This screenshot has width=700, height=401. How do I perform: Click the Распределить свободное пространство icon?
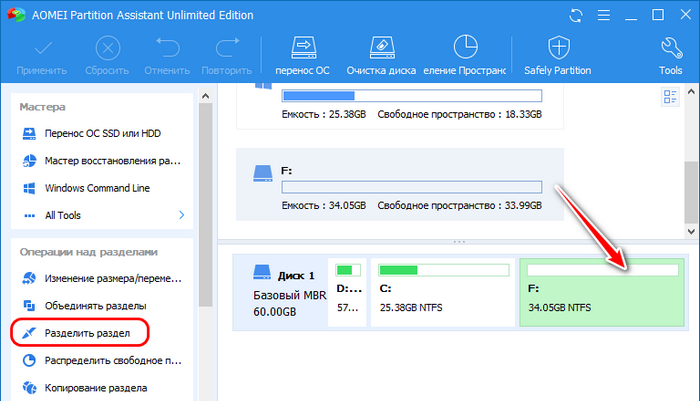(29, 360)
